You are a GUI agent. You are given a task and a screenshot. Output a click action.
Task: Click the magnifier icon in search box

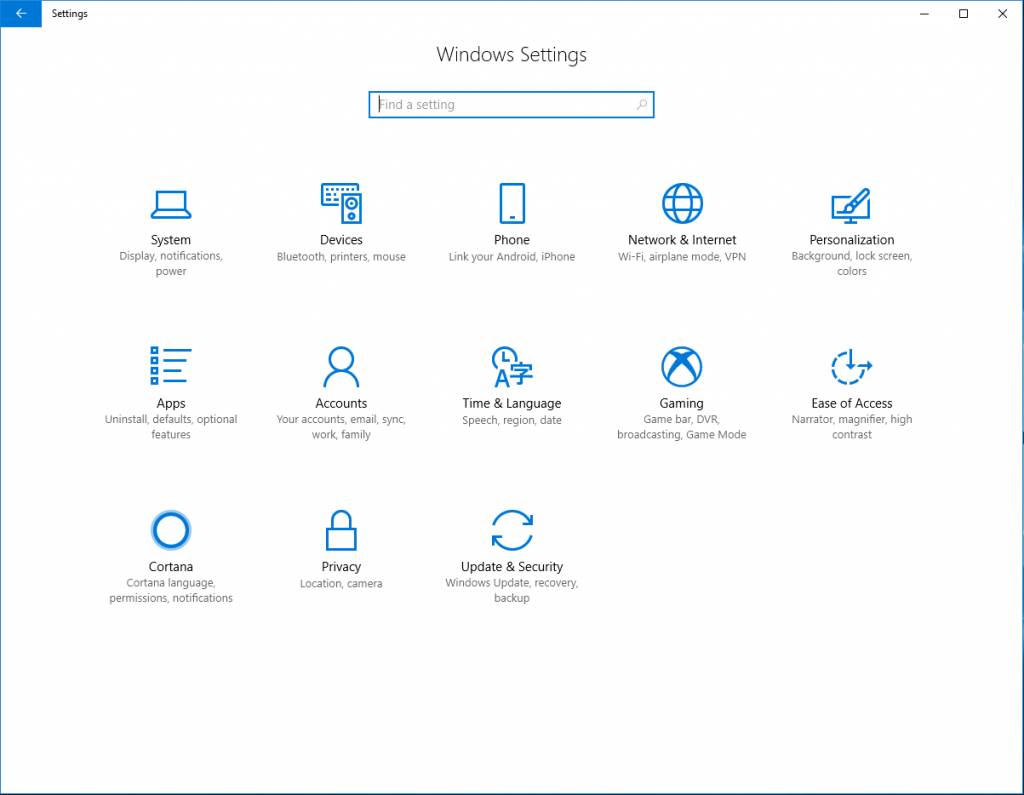click(x=642, y=105)
